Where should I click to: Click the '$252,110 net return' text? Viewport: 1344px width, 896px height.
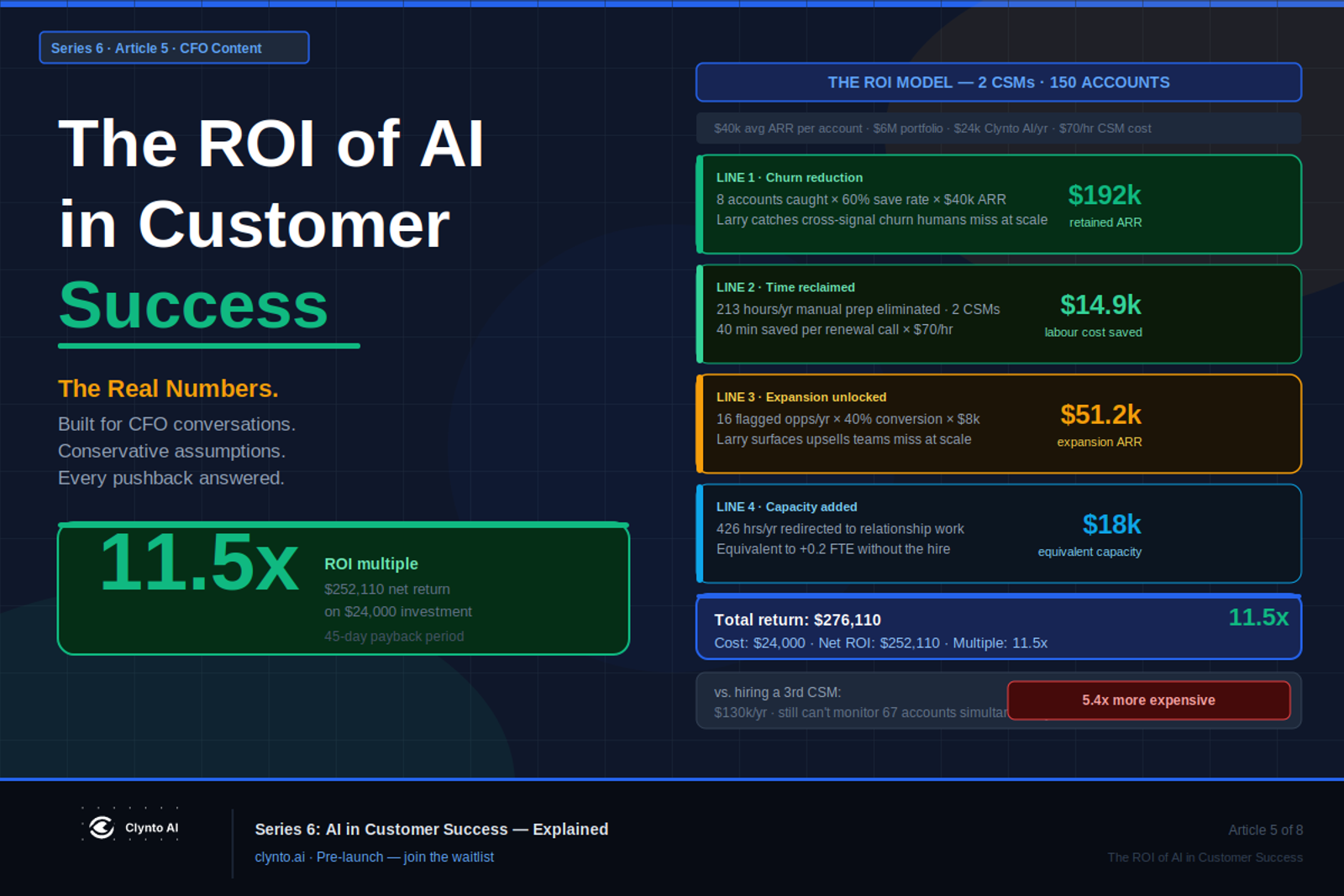387,589
